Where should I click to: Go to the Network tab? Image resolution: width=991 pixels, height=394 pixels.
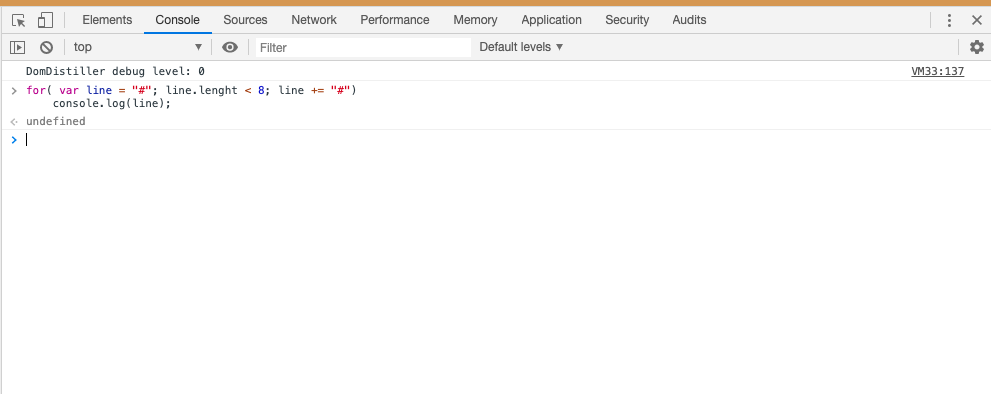314,20
